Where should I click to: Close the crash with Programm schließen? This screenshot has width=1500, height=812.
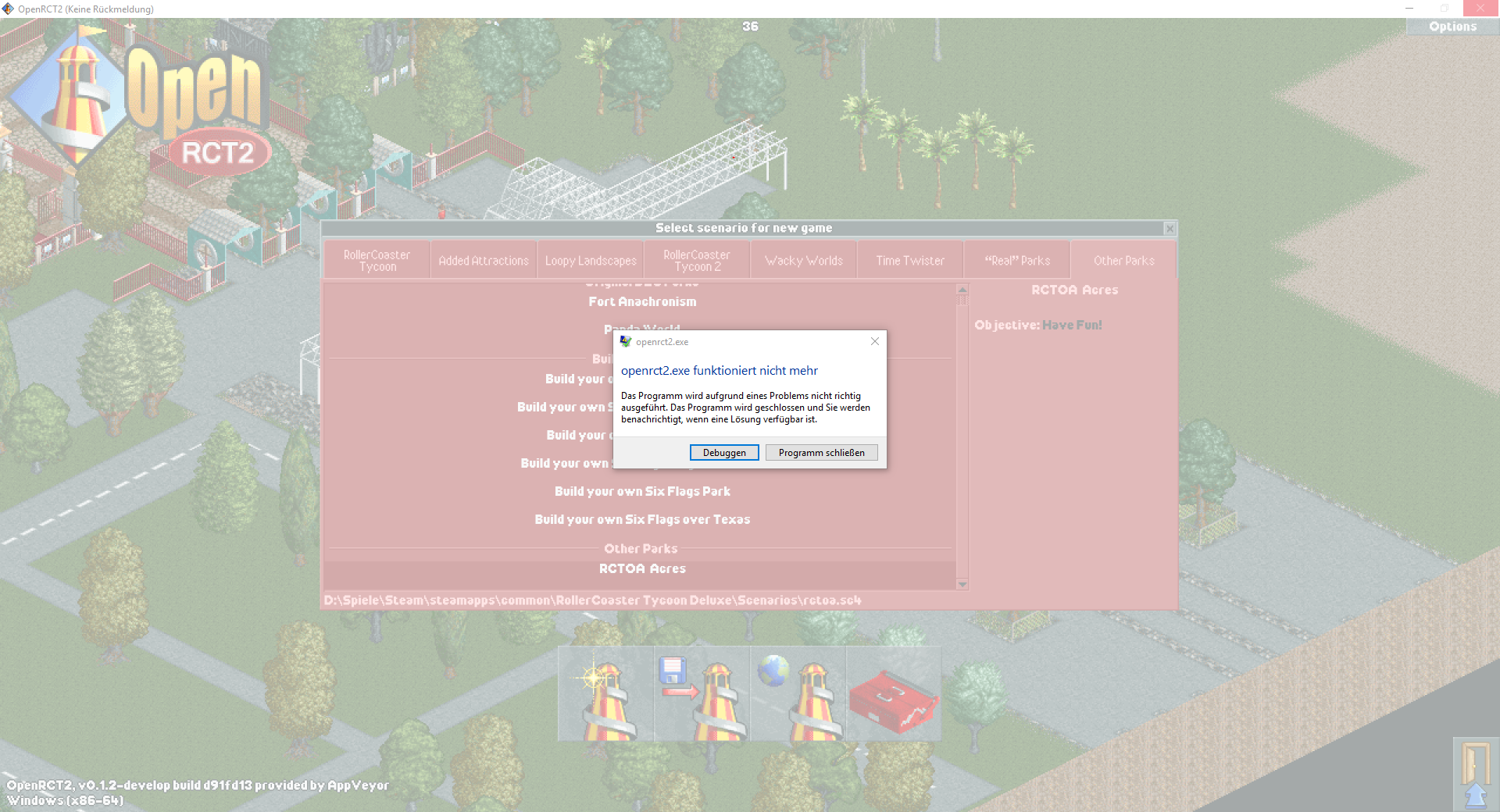point(821,452)
